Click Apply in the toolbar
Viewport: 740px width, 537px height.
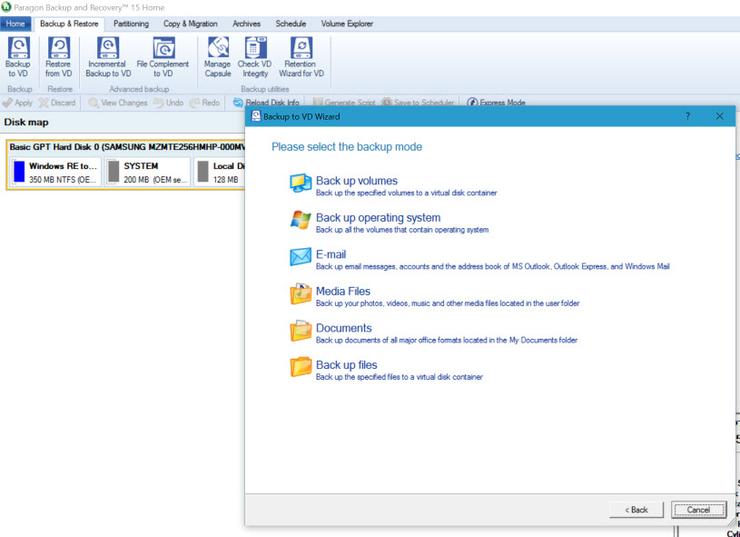18,102
